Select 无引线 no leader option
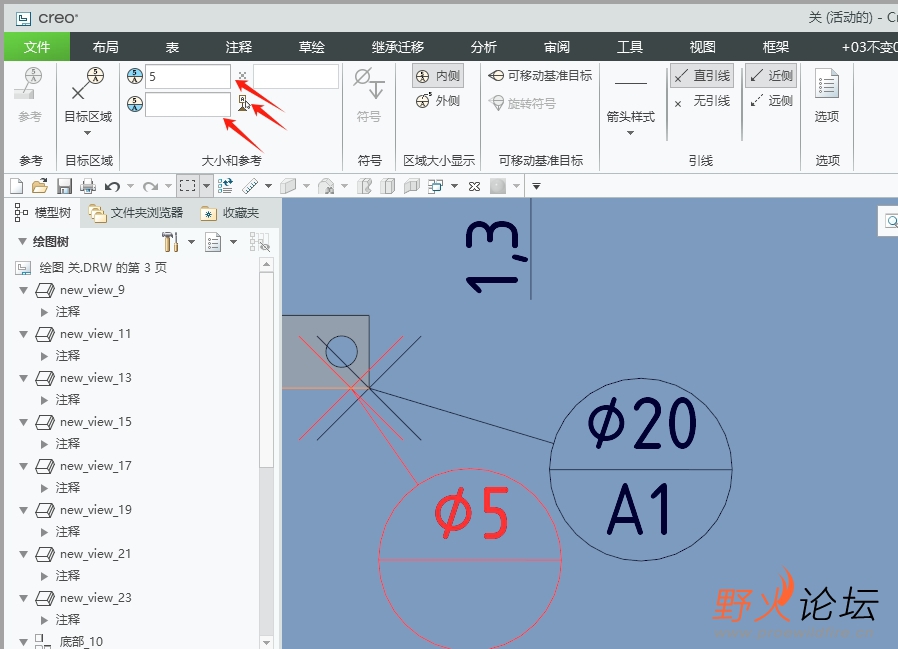The width and height of the screenshot is (898, 649). point(702,101)
